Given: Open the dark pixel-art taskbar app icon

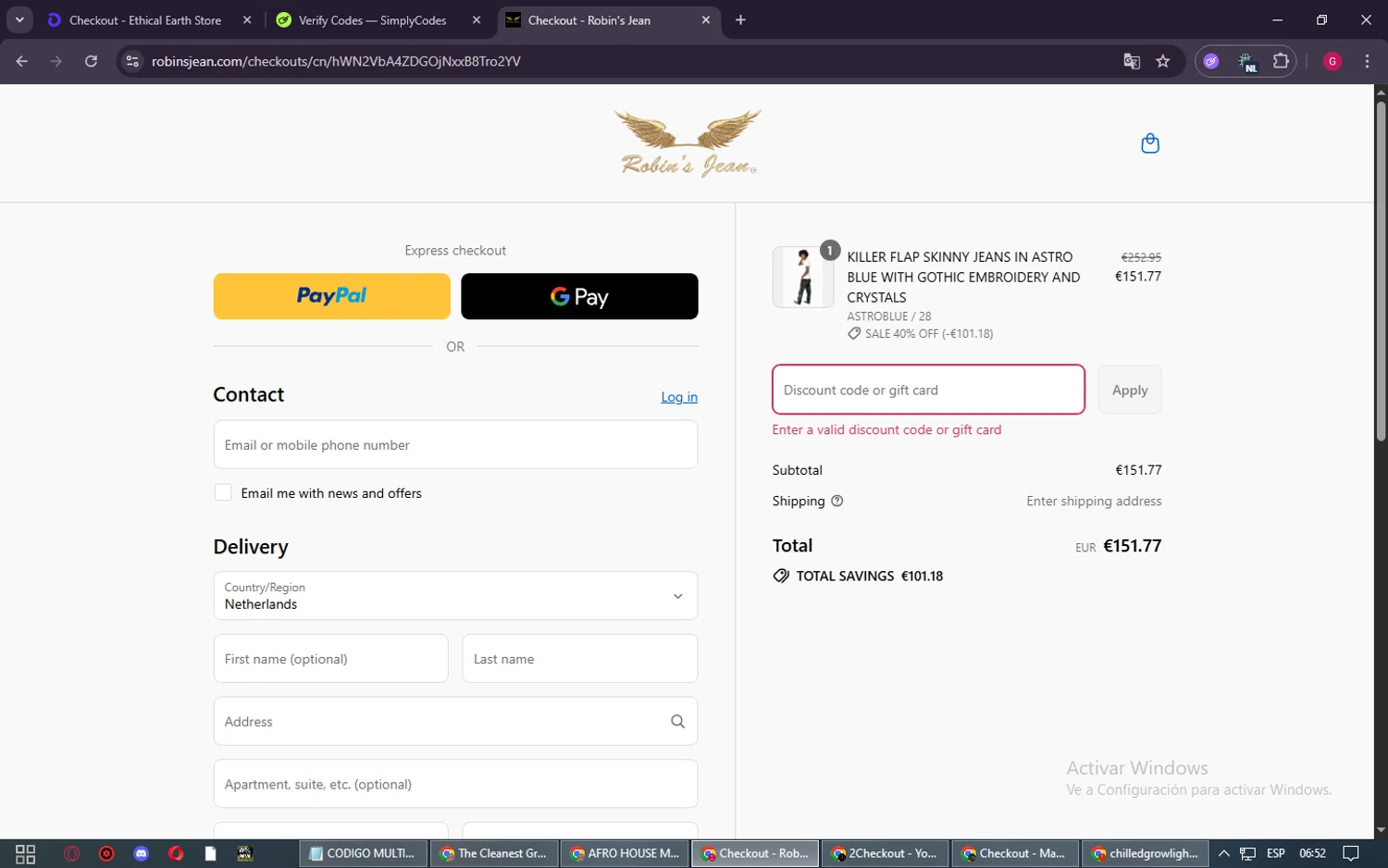Looking at the screenshot, I should pyautogui.click(x=245, y=853).
